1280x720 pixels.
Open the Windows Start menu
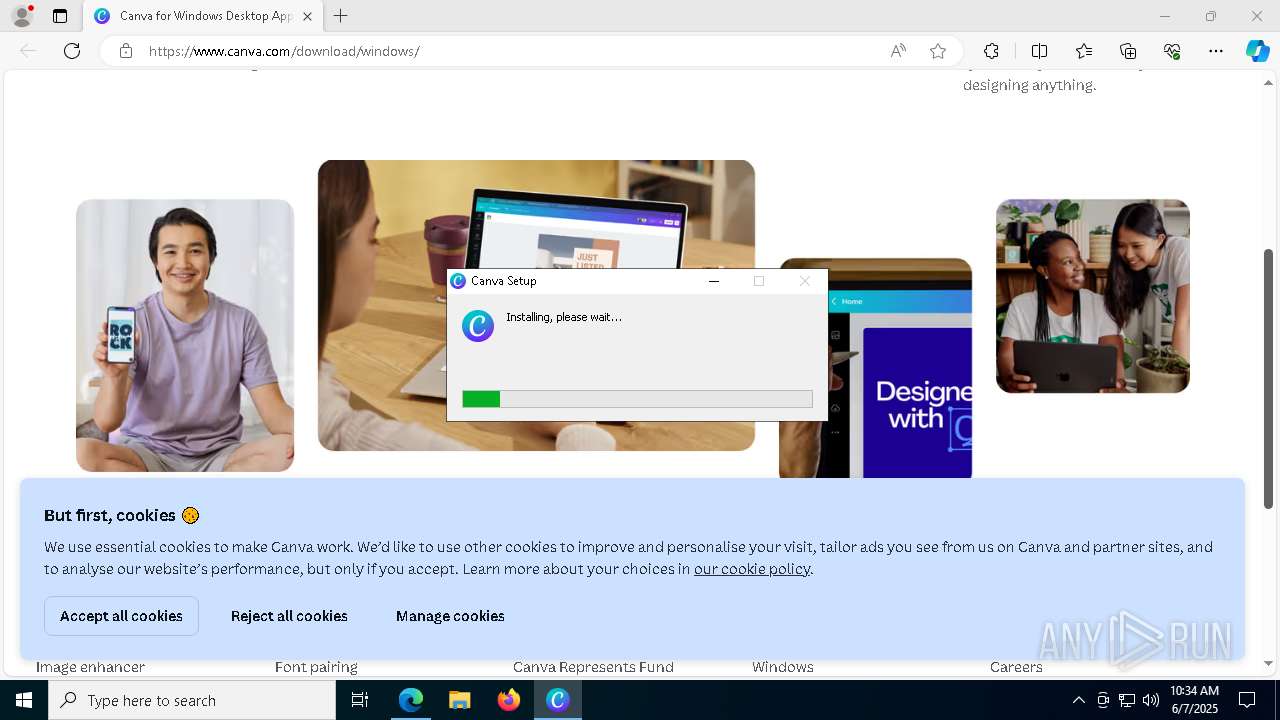tap(24, 700)
